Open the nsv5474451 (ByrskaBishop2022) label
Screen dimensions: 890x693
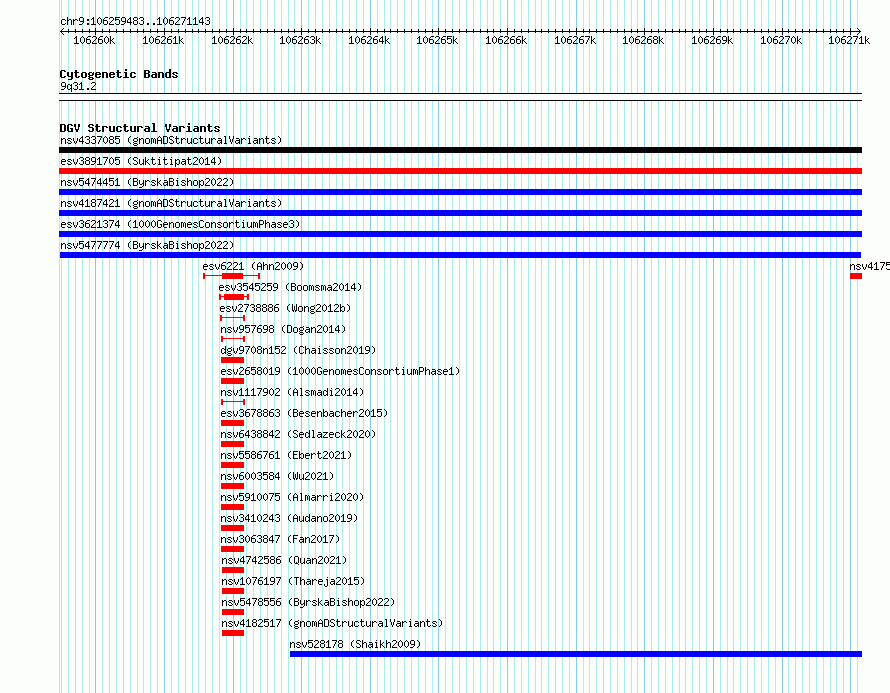(147, 182)
